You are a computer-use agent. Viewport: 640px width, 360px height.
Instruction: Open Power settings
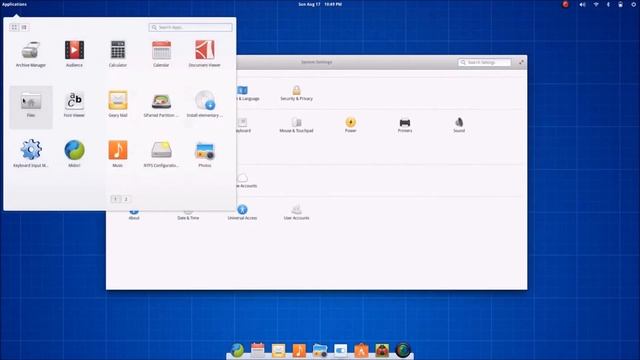(351, 125)
